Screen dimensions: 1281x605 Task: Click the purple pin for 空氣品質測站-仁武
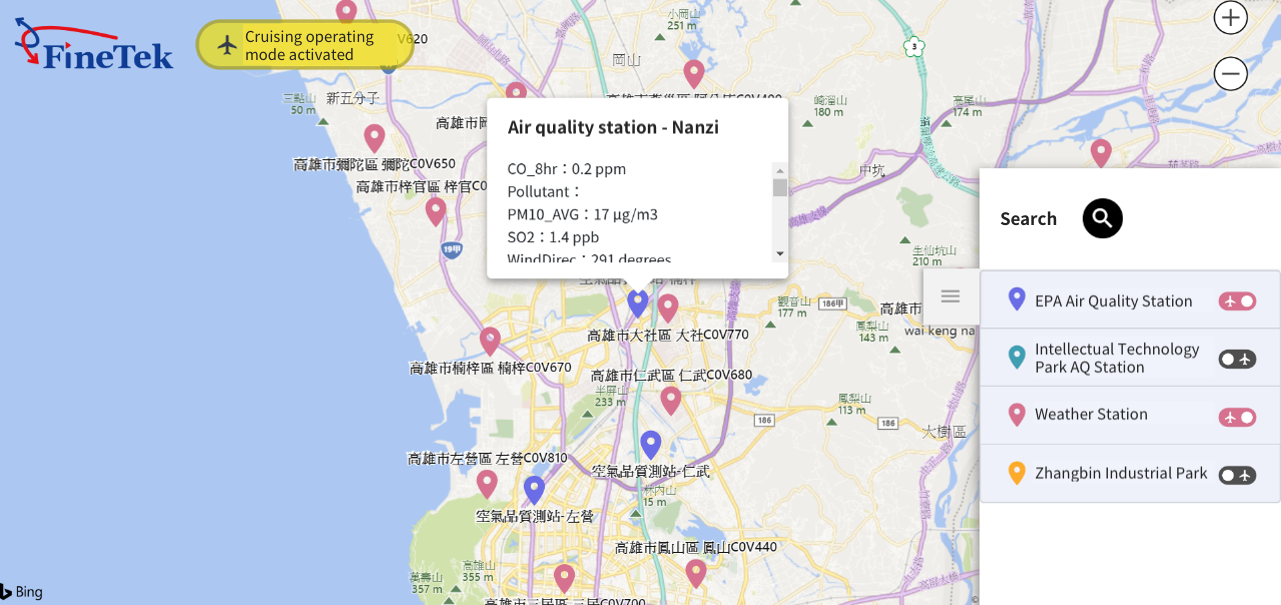click(x=651, y=444)
